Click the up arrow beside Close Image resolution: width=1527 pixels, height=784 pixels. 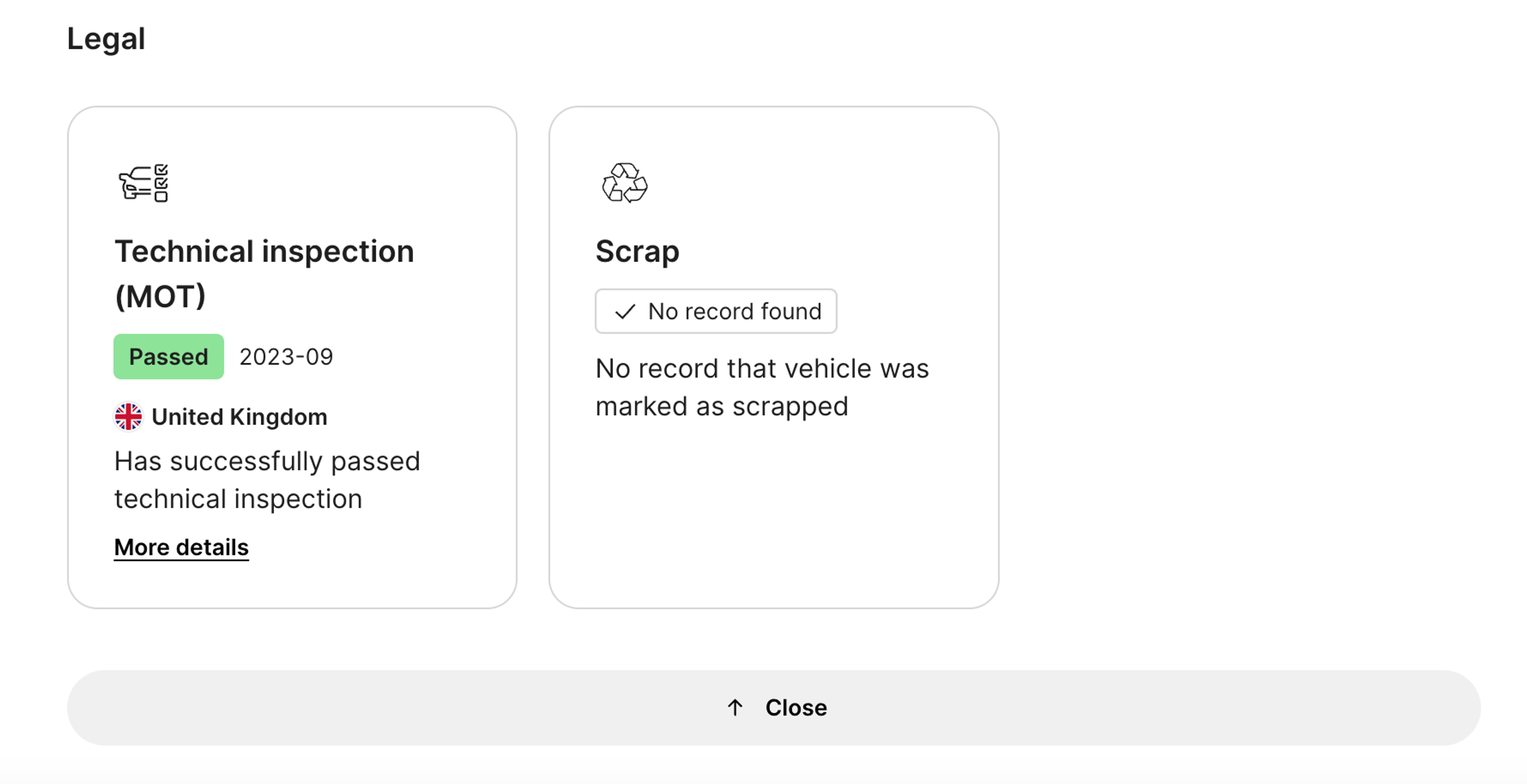(x=735, y=708)
